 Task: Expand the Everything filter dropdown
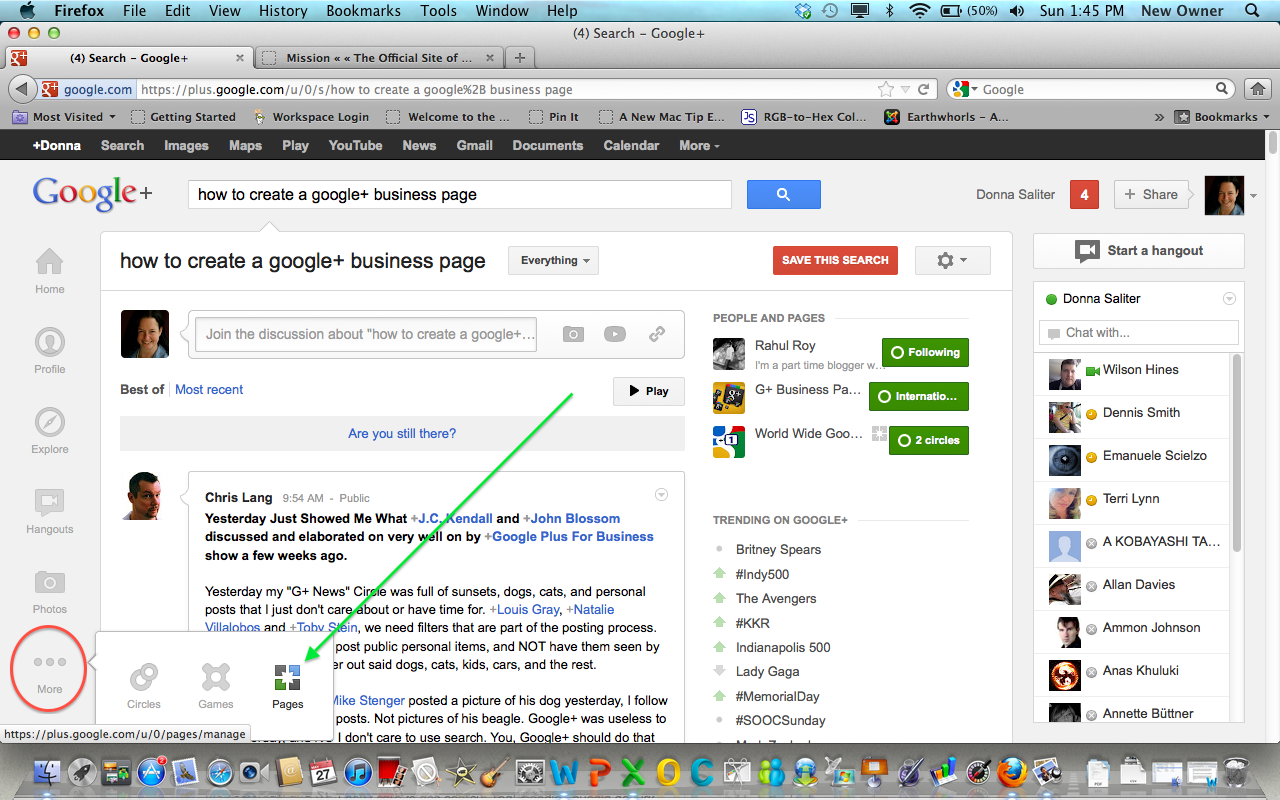click(x=553, y=260)
